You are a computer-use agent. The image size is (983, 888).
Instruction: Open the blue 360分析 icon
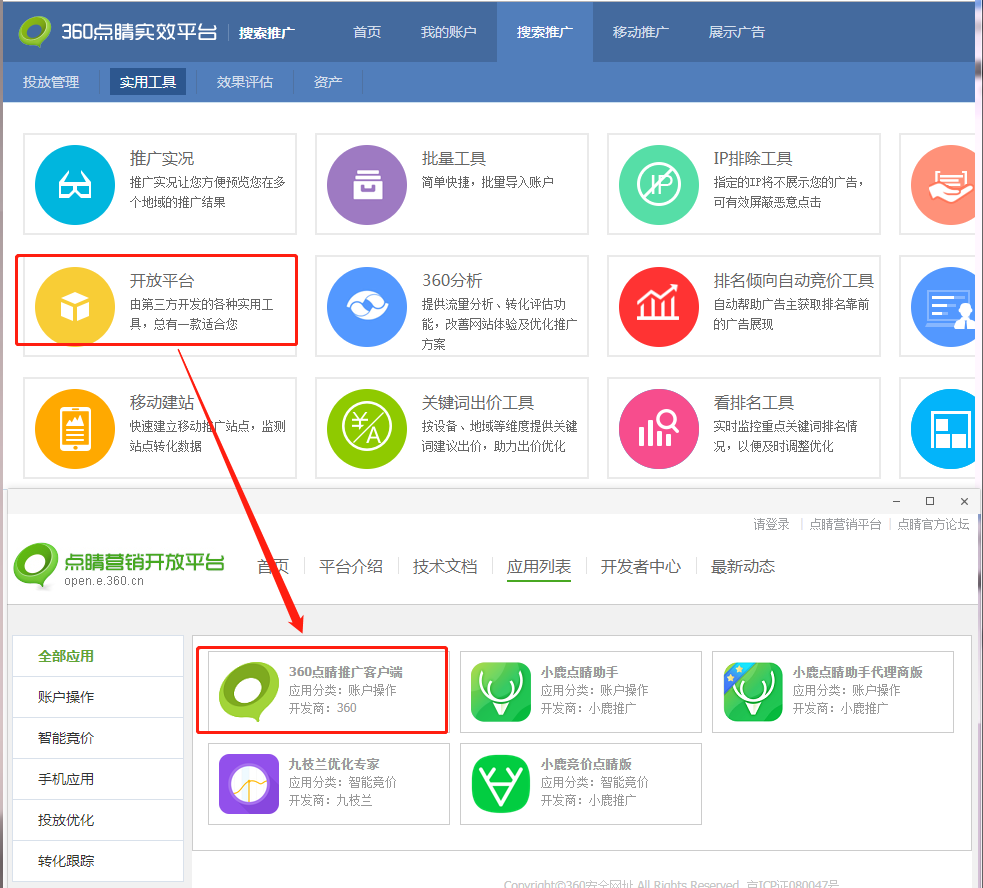tap(367, 307)
